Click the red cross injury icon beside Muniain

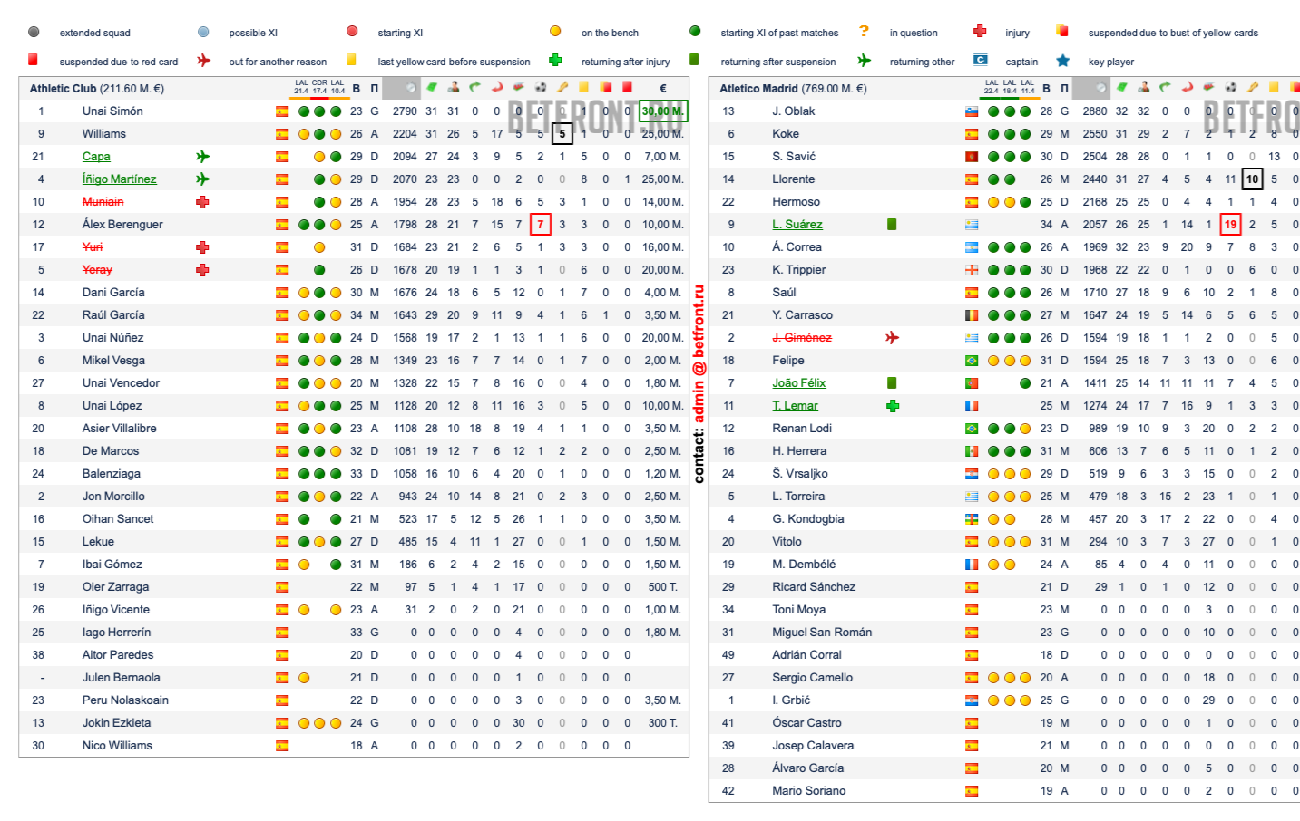tap(203, 202)
